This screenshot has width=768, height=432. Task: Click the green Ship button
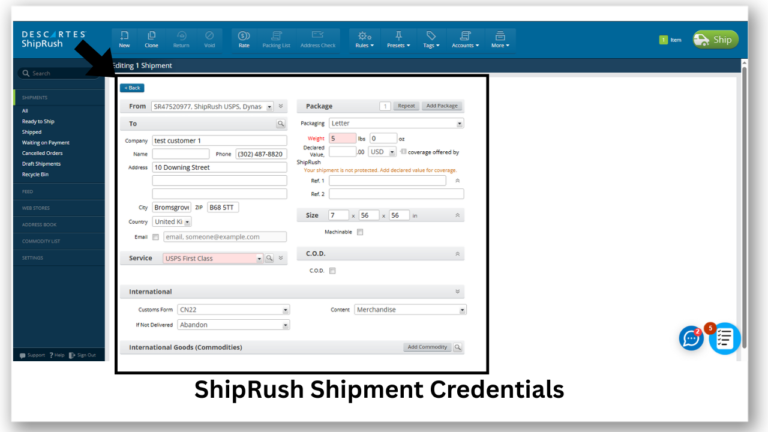tap(716, 40)
